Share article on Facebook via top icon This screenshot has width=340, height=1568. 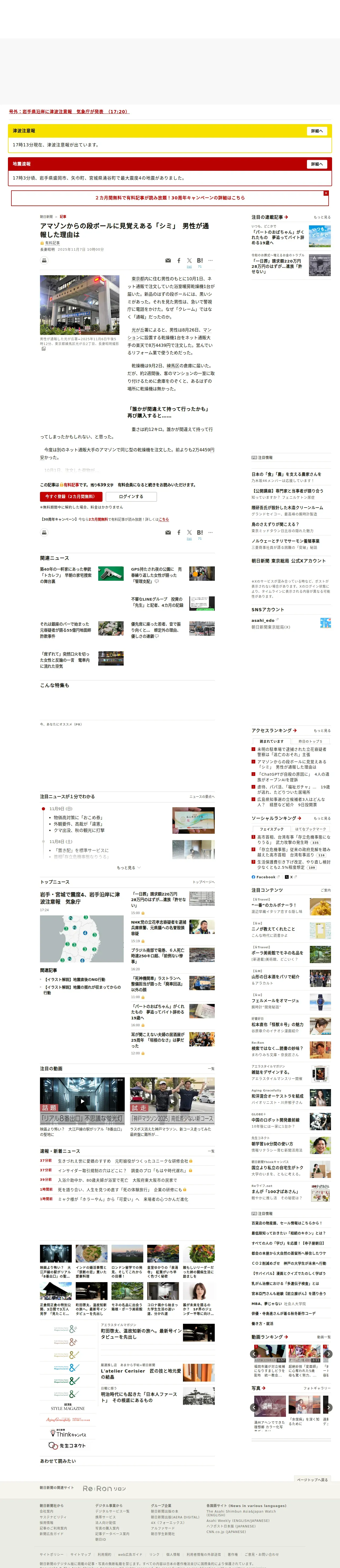[179, 260]
